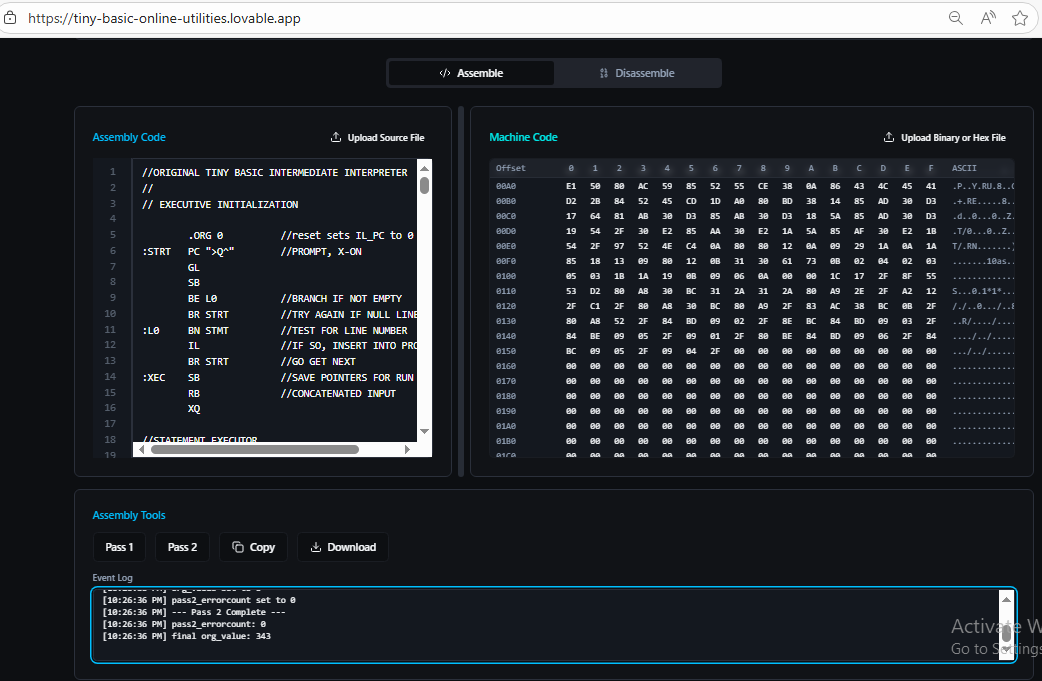Run Pass 2 of the assembler
The image size is (1042, 681).
(182, 547)
